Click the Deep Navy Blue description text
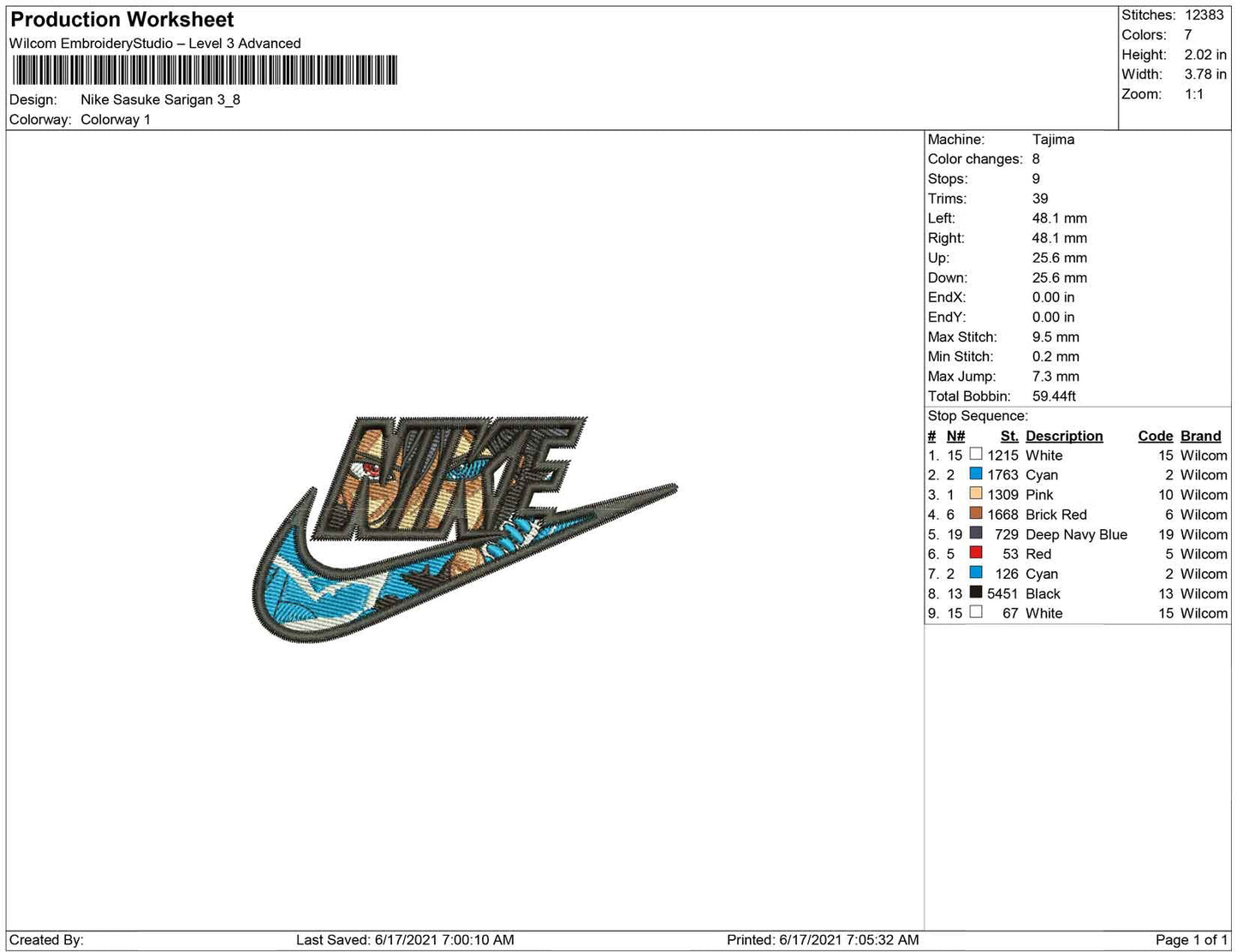 1076,534
